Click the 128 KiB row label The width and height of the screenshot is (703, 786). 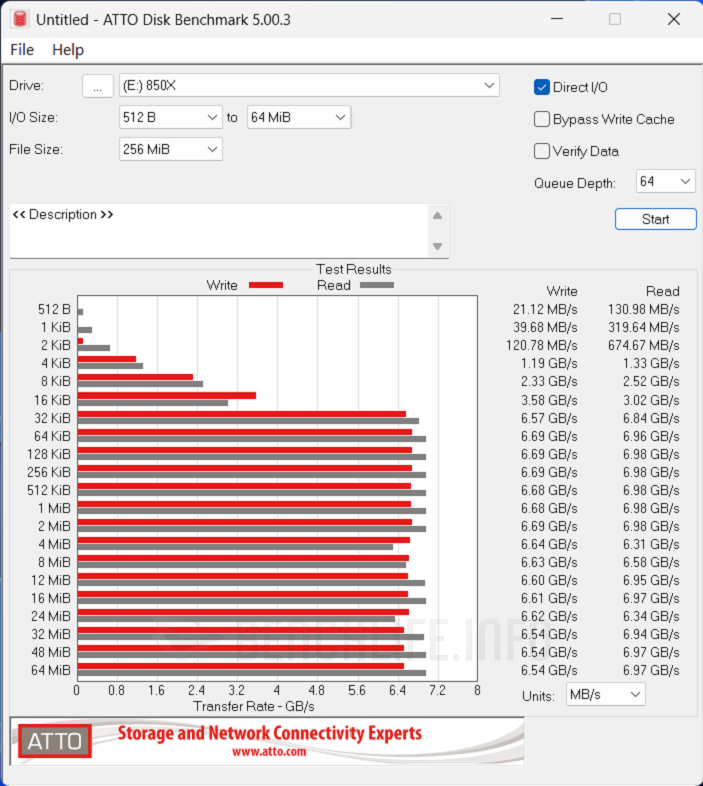point(49,454)
